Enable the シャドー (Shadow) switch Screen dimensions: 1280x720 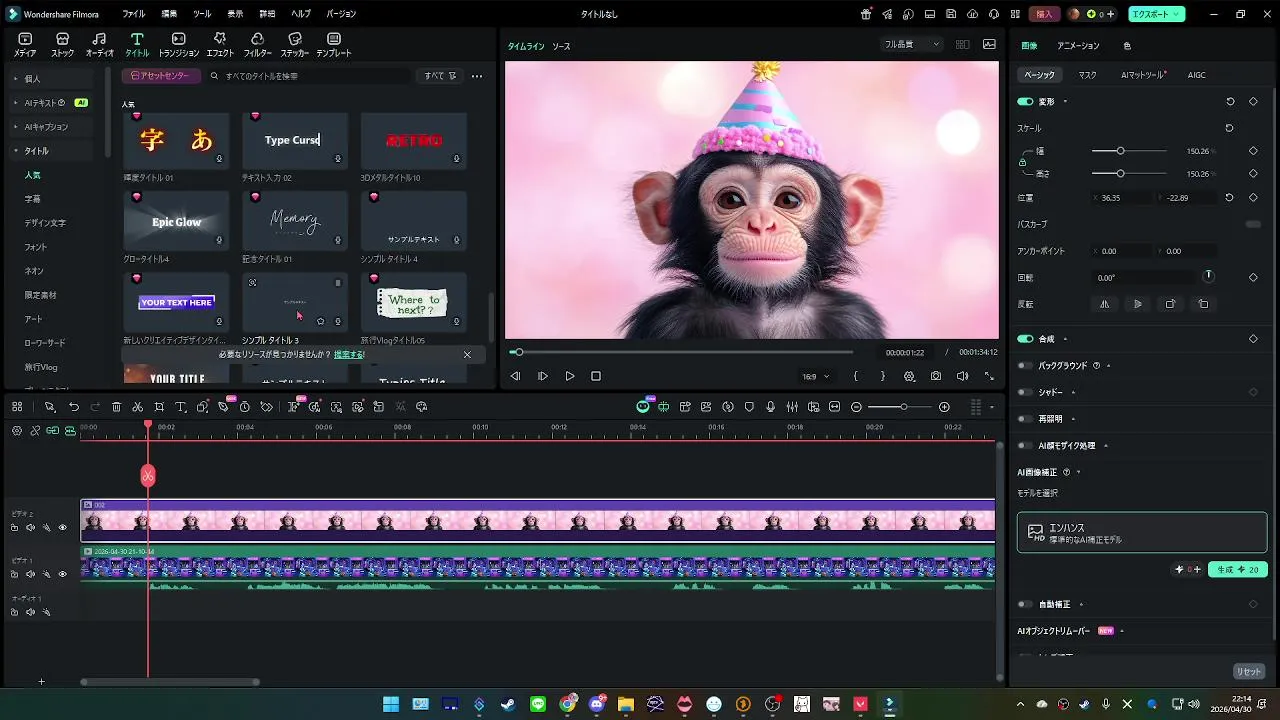pos(1025,392)
